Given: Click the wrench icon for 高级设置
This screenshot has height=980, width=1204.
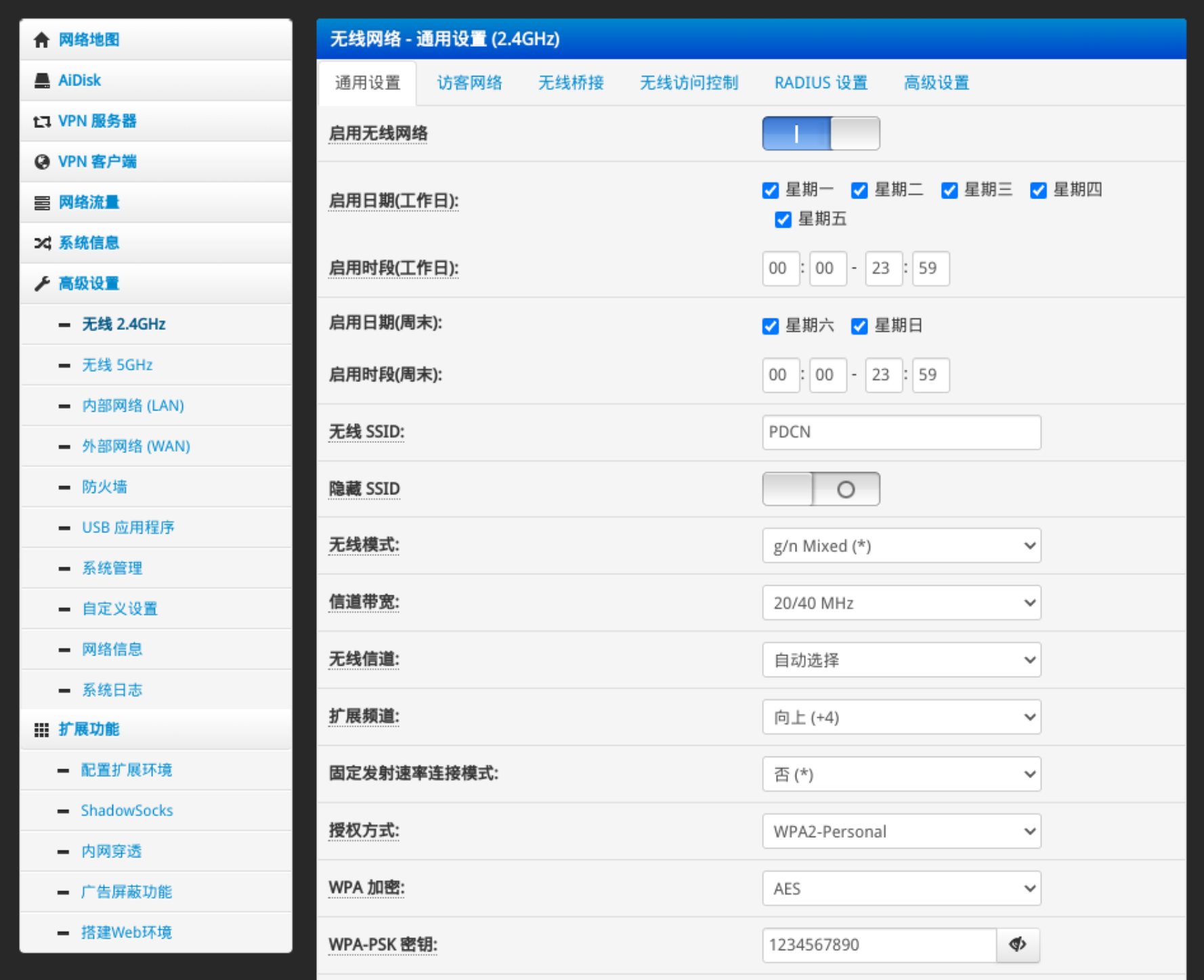Looking at the screenshot, I should [x=41, y=284].
